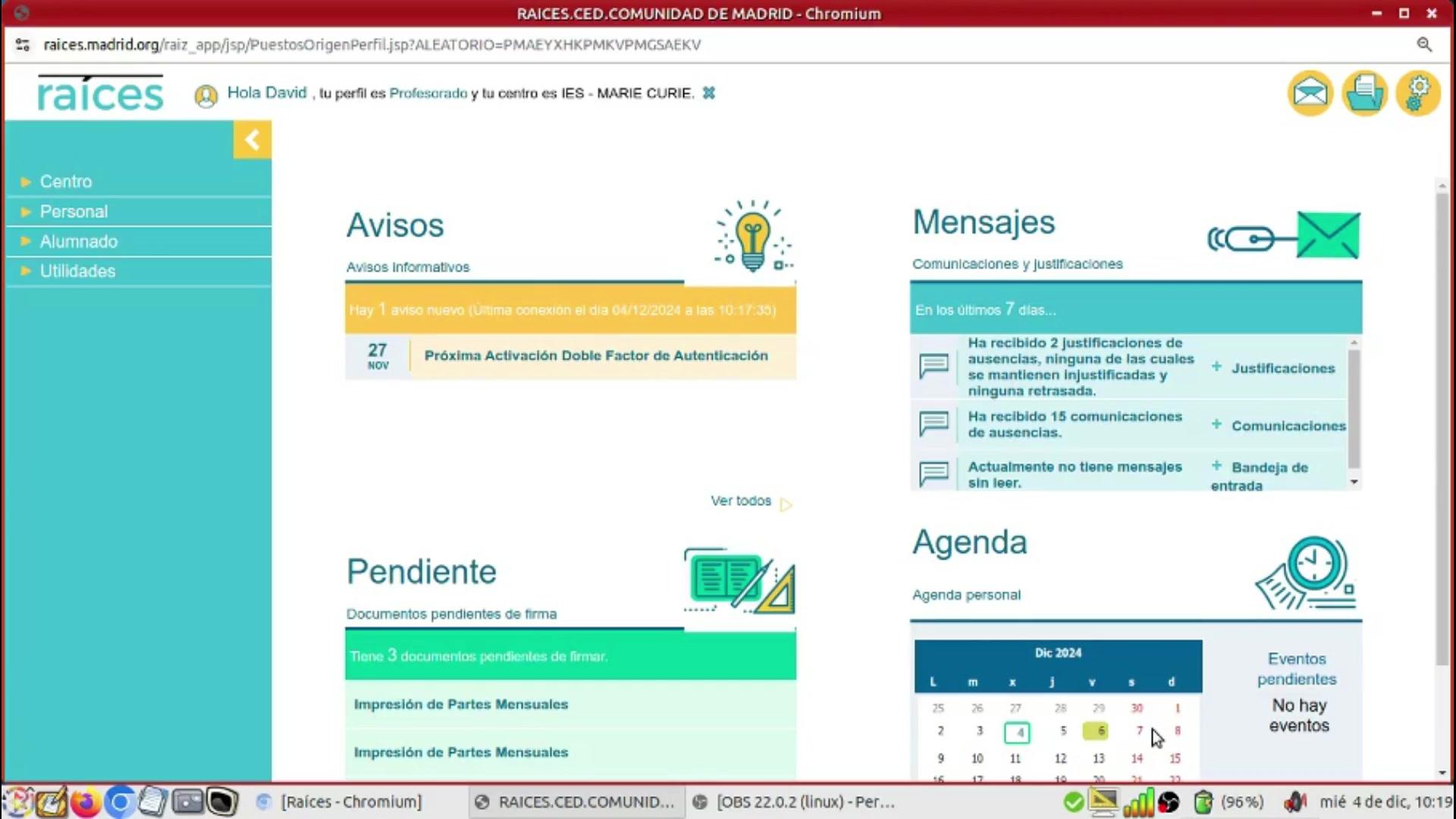
Task: Select day 6 in the agenda calendar
Action: pyautogui.click(x=1097, y=731)
